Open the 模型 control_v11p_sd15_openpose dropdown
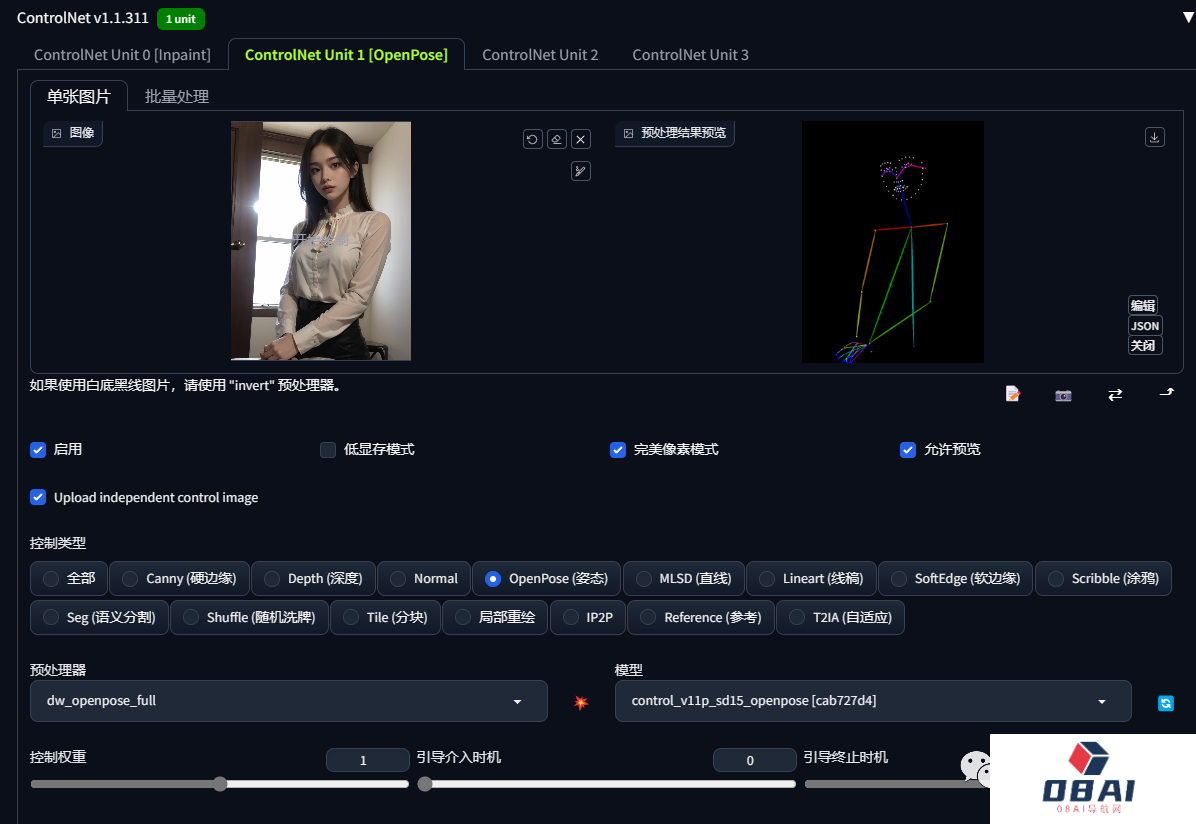The image size is (1196, 824). pyautogui.click(x=872, y=701)
